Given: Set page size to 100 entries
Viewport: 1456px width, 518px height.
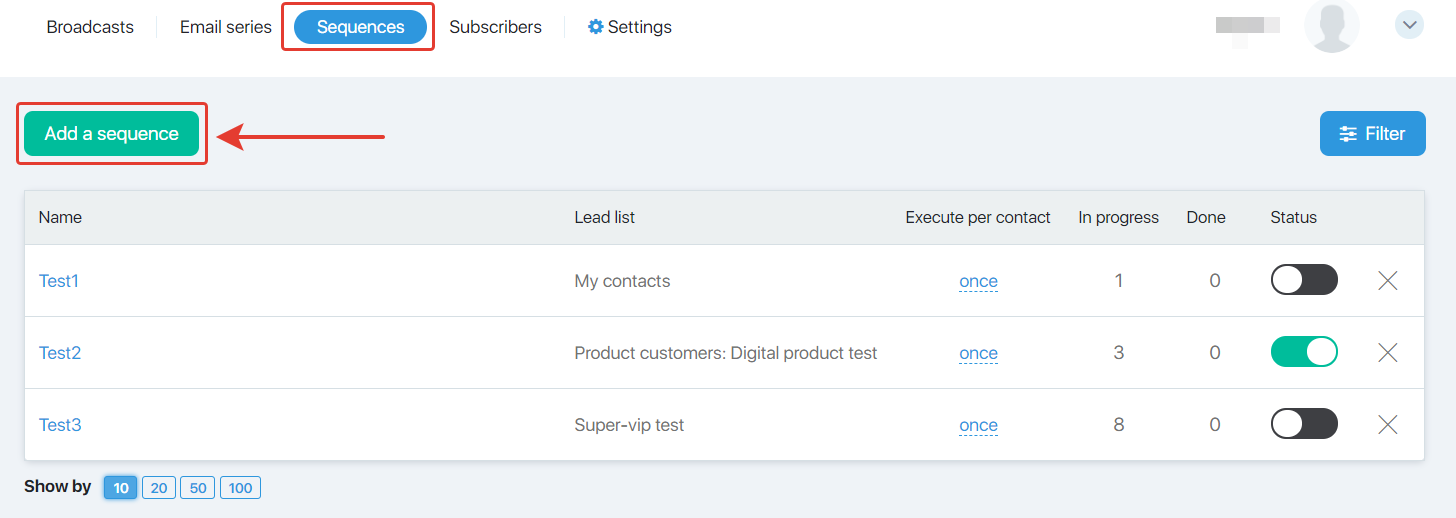Looking at the screenshot, I should tap(240, 488).
